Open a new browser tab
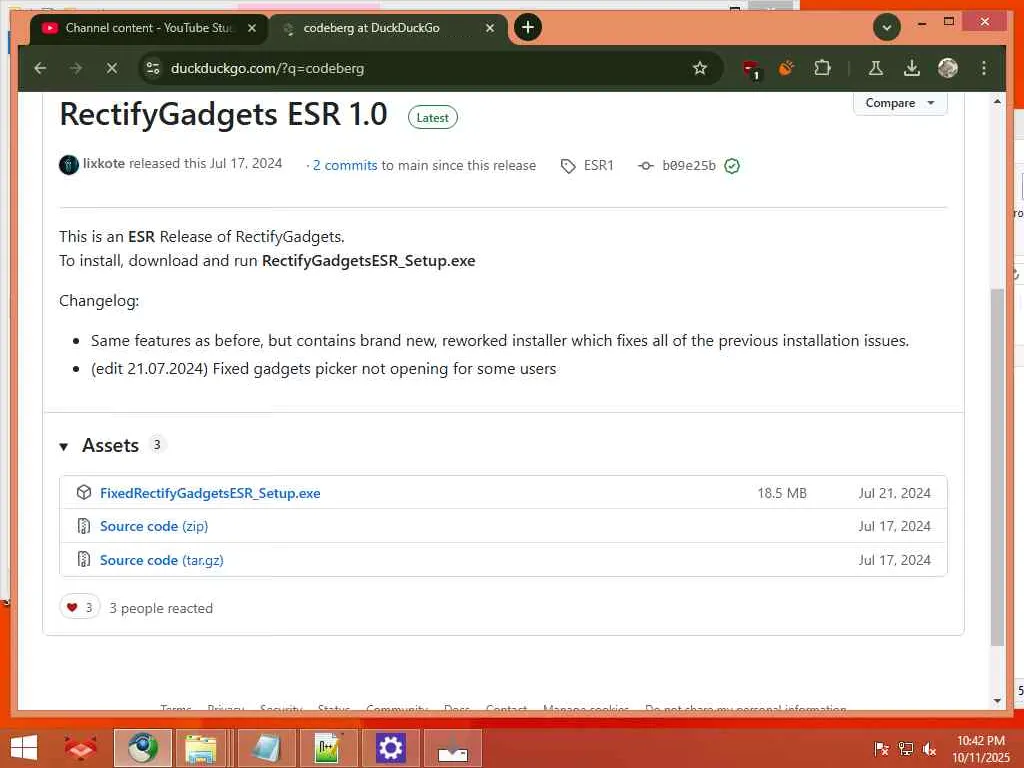This screenshot has height=768, width=1024. click(x=528, y=27)
